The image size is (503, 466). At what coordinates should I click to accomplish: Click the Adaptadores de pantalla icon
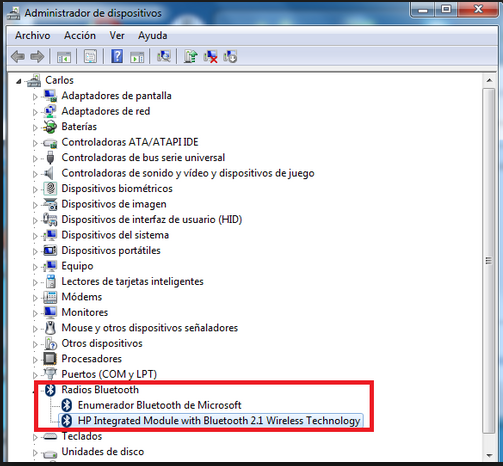(x=50, y=96)
